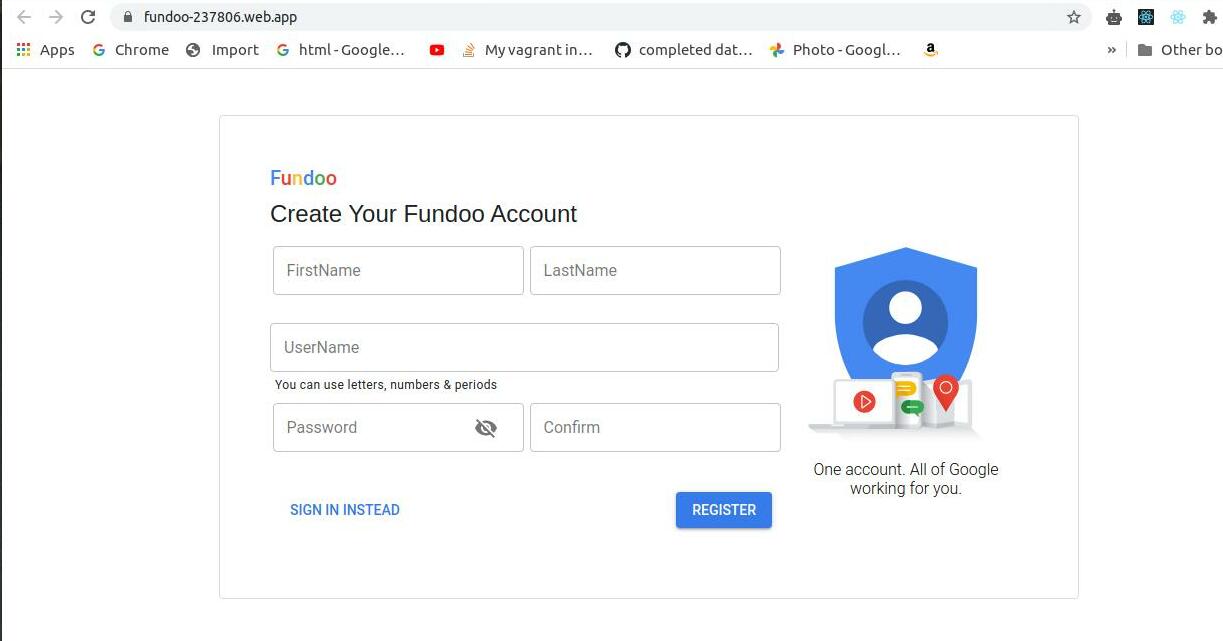1223x641 pixels.
Task: Open the dark square React extension icon
Action: [1146, 17]
